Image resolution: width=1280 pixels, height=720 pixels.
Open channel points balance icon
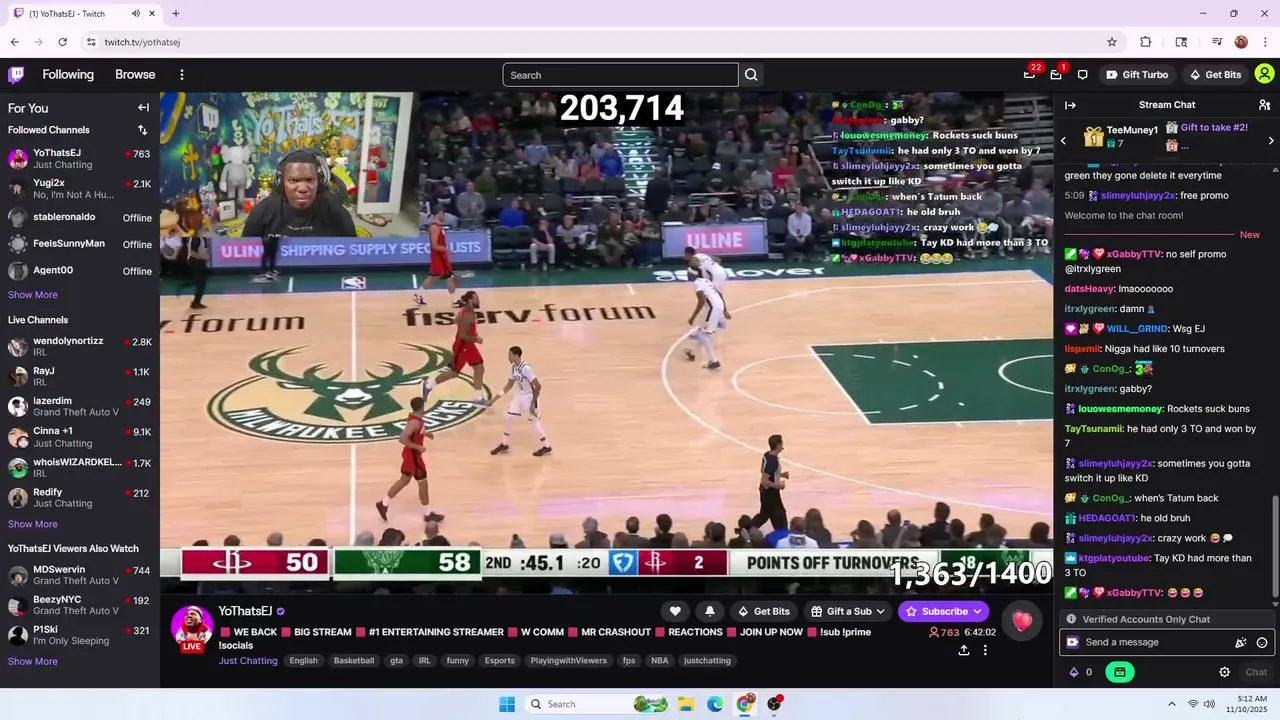[x=1074, y=672]
